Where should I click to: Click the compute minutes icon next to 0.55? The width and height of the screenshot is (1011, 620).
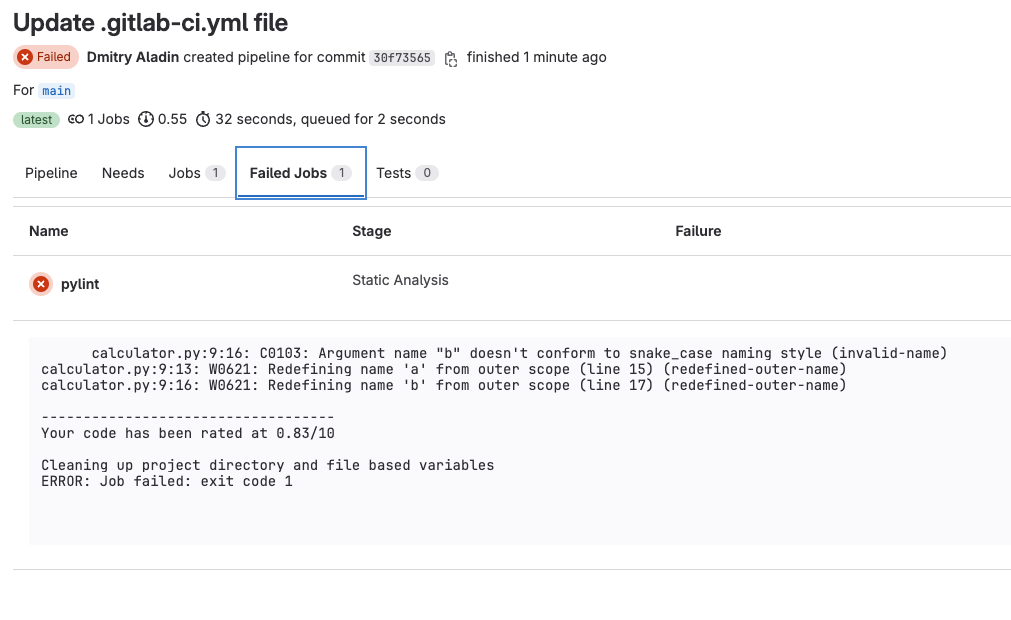[x=146, y=119]
